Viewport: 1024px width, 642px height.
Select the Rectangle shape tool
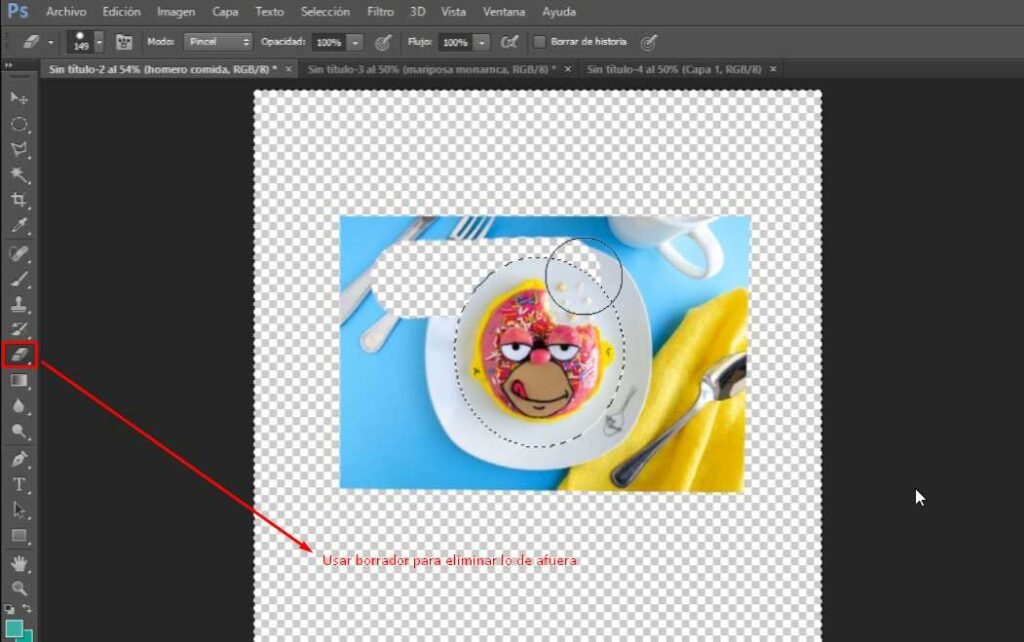click(19, 536)
